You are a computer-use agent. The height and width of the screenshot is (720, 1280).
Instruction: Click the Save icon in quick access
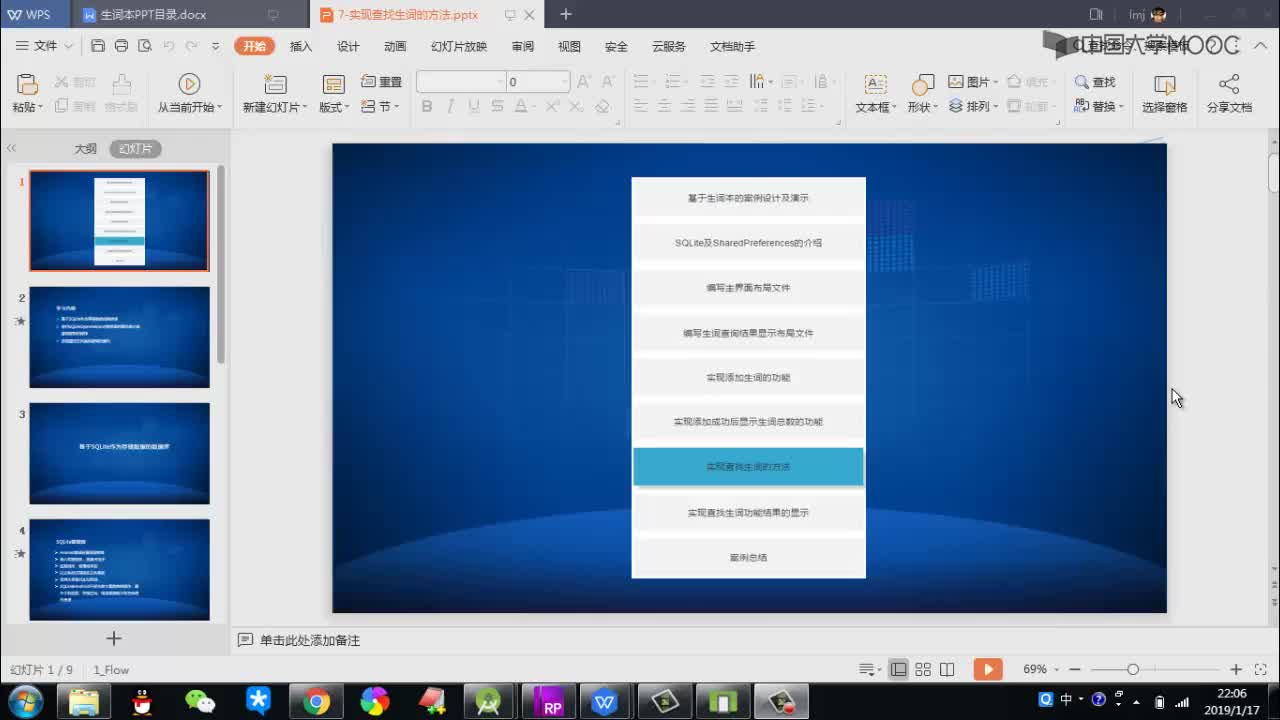[97, 46]
